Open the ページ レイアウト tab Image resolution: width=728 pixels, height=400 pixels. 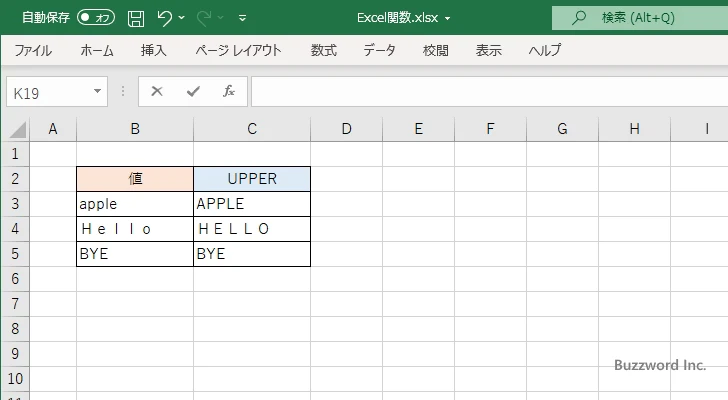pyautogui.click(x=238, y=50)
